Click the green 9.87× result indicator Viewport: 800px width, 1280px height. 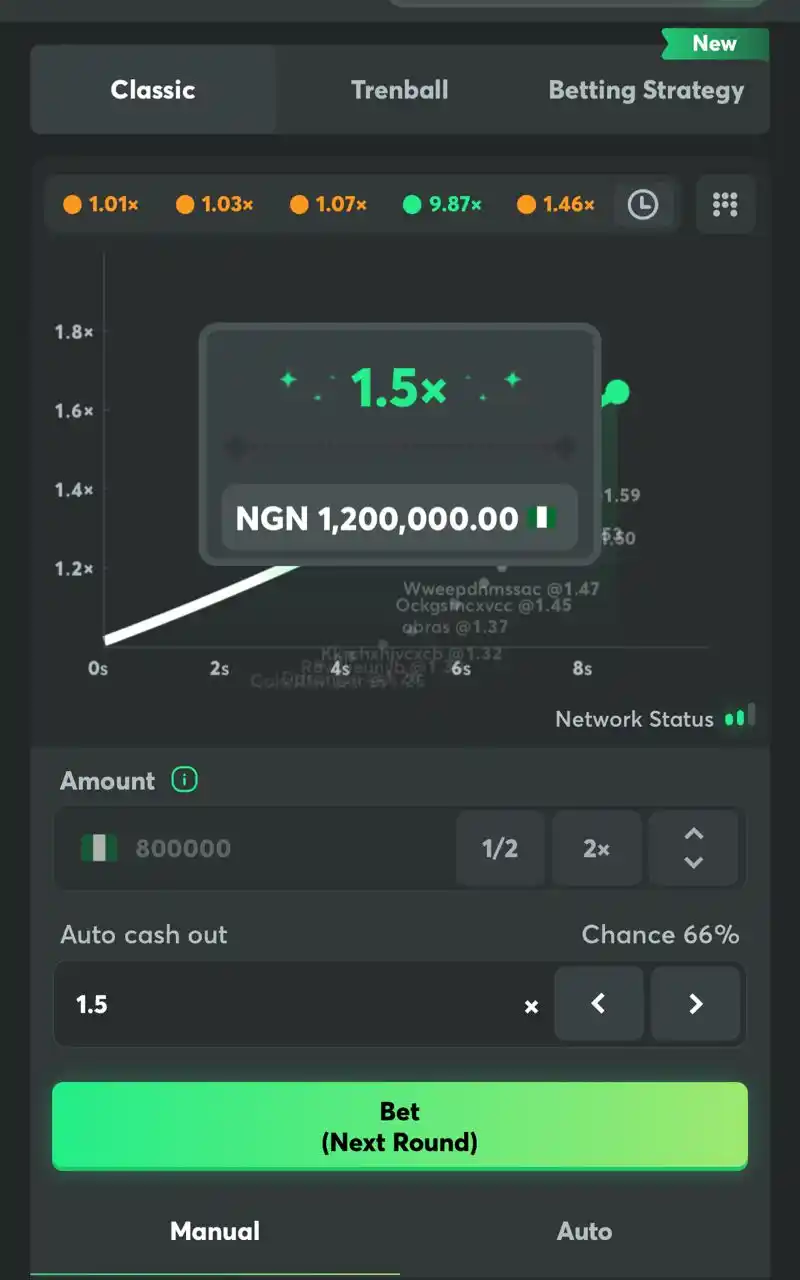[442, 205]
